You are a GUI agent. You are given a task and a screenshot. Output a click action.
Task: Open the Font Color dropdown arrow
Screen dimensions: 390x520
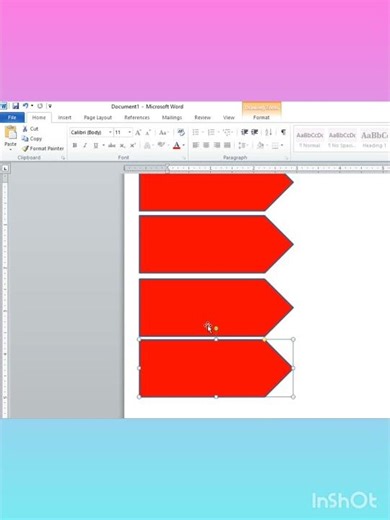pos(184,146)
